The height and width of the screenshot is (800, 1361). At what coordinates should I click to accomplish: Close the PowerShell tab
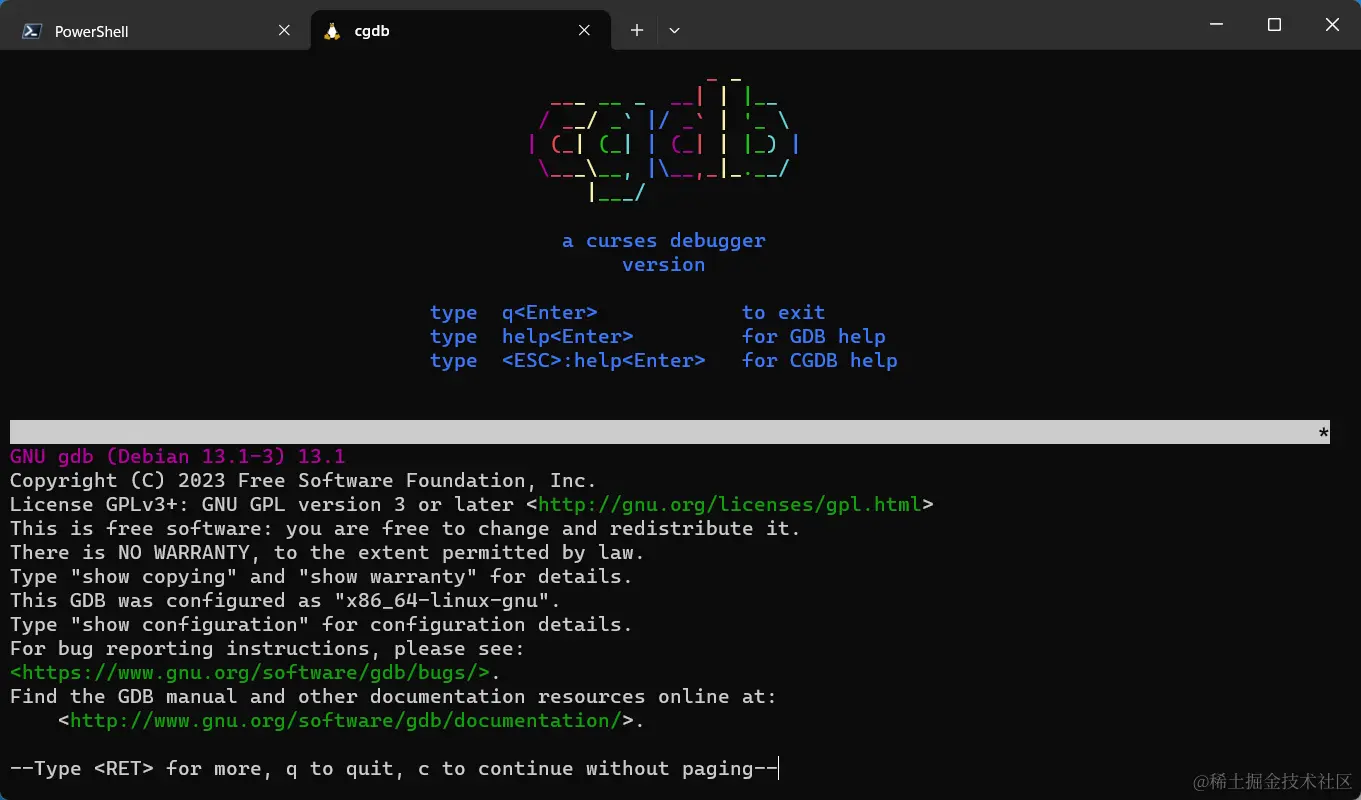[284, 31]
